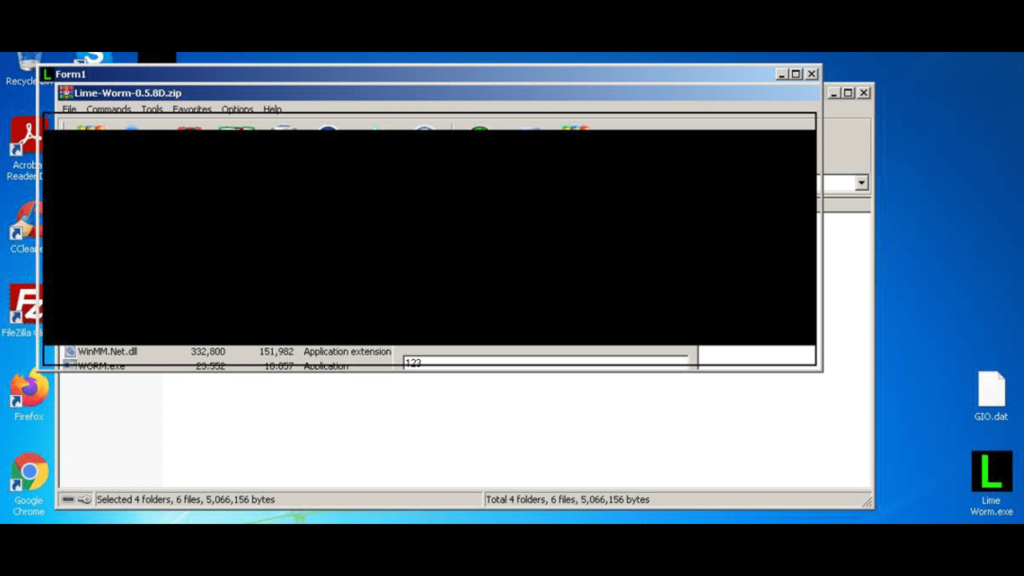The height and width of the screenshot is (576, 1024).
Task: Click the 'Application extension' type cell
Action: tap(347, 351)
